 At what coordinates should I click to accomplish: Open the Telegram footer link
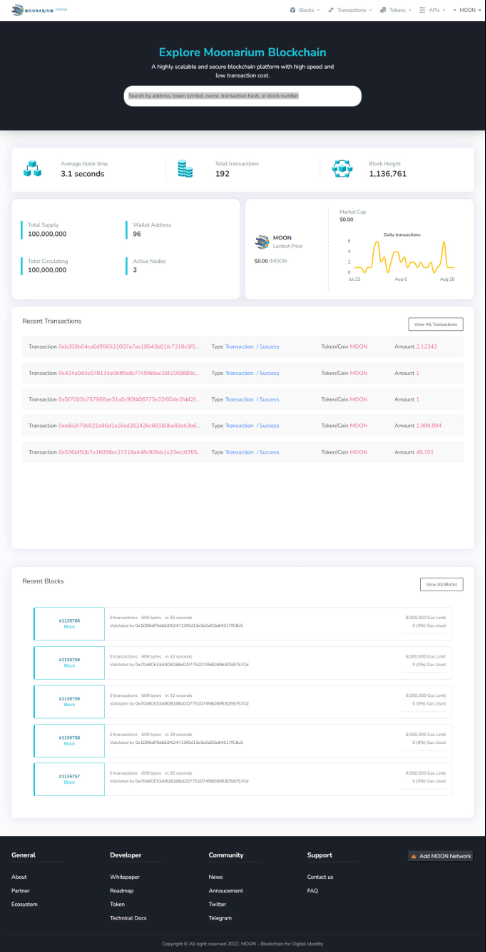(220, 918)
